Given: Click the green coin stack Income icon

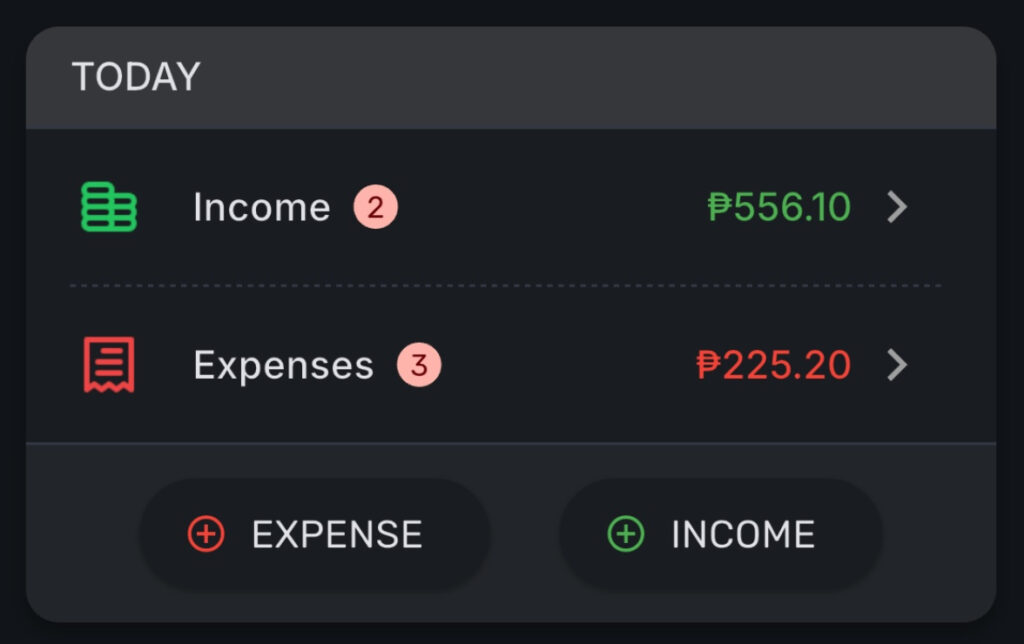Looking at the screenshot, I should [108, 207].
